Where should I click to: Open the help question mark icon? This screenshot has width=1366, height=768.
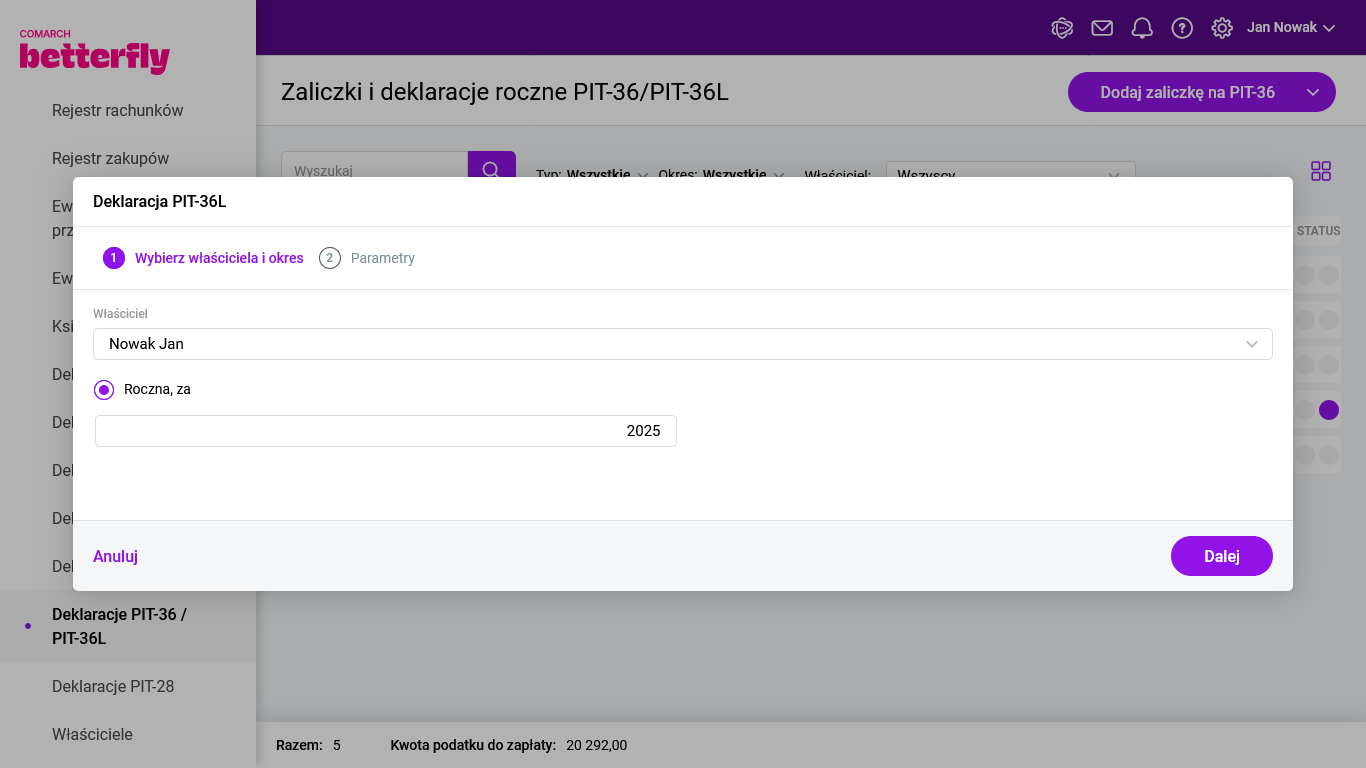point(1182,28)
